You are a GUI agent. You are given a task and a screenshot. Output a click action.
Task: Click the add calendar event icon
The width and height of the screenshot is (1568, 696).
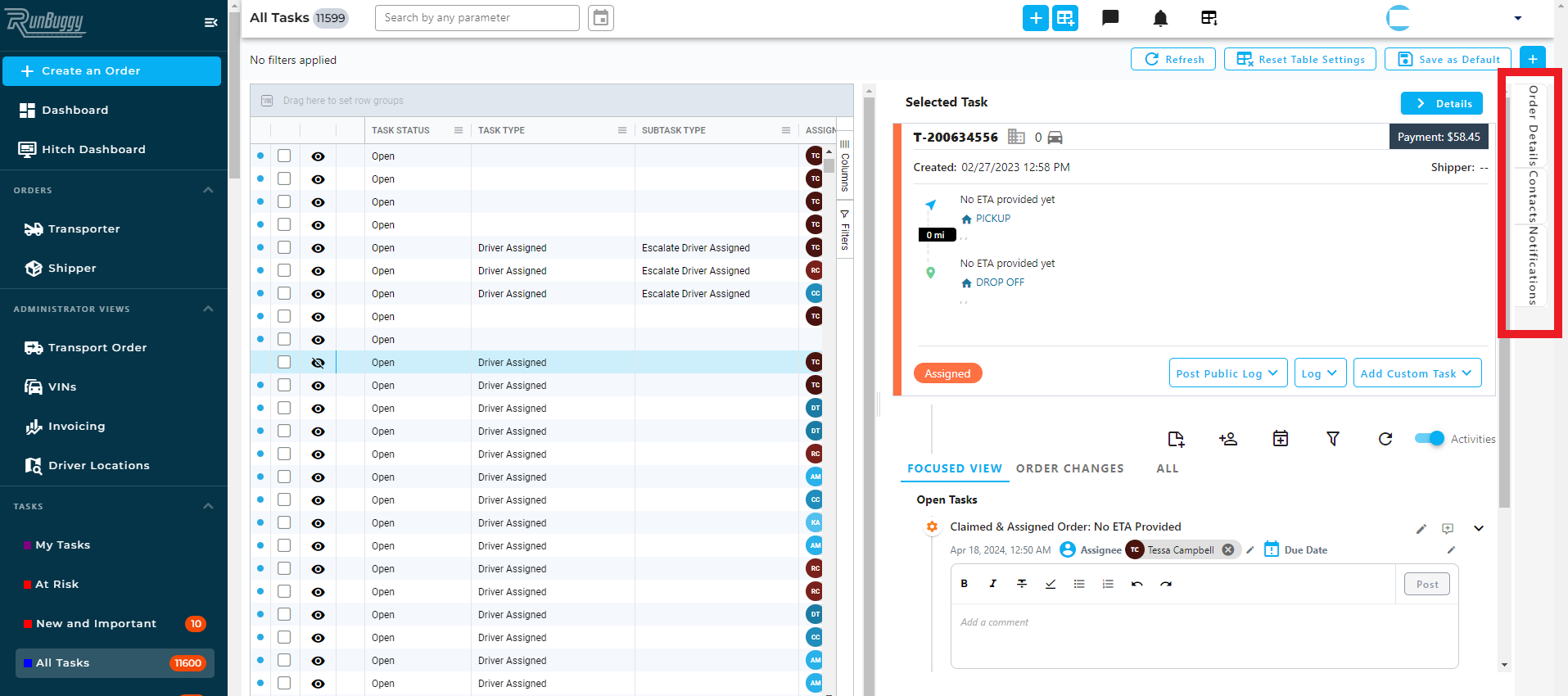coord(1281,439)
